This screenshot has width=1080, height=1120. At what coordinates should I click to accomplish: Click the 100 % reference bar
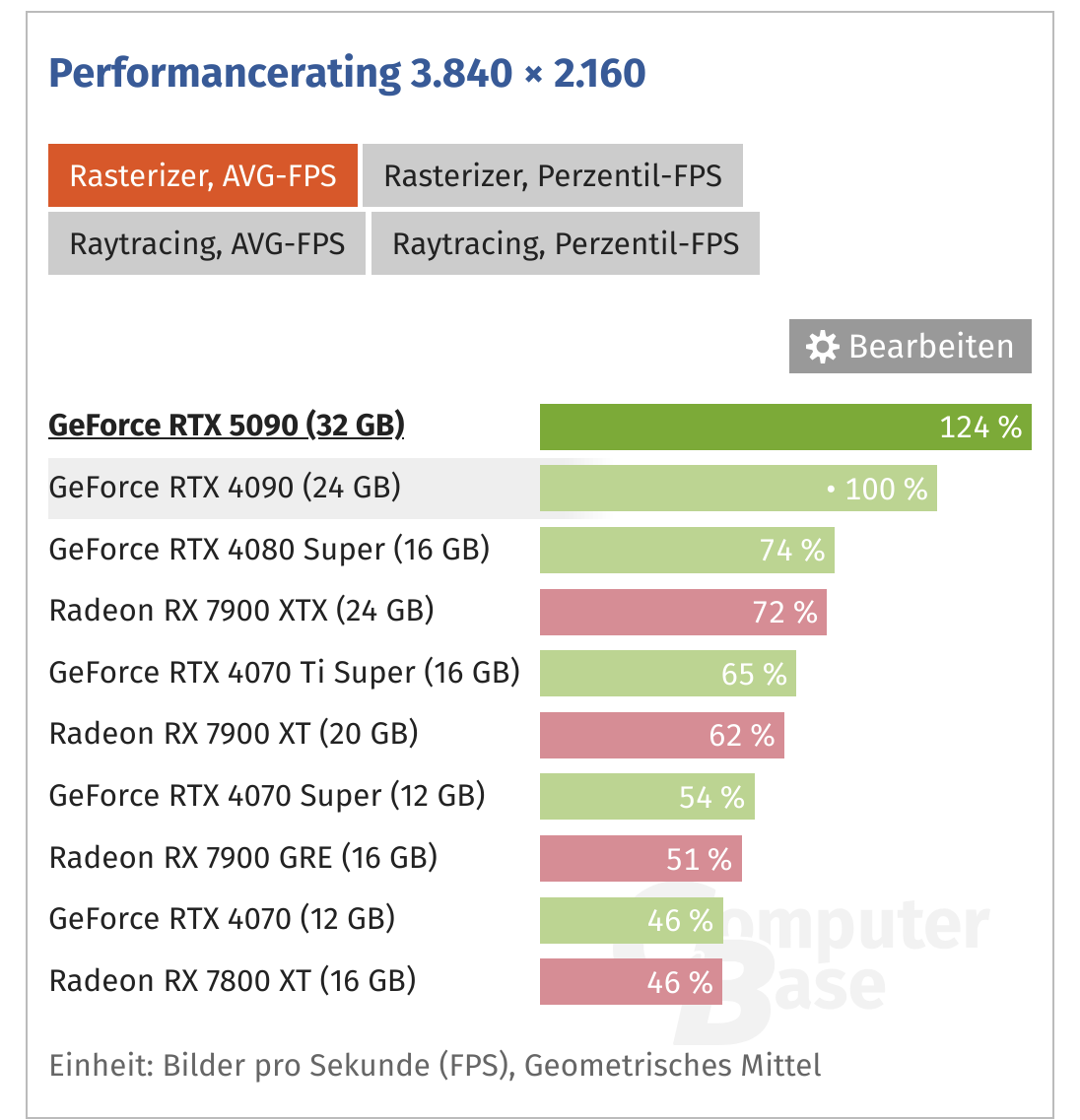(x=737, y=489)
